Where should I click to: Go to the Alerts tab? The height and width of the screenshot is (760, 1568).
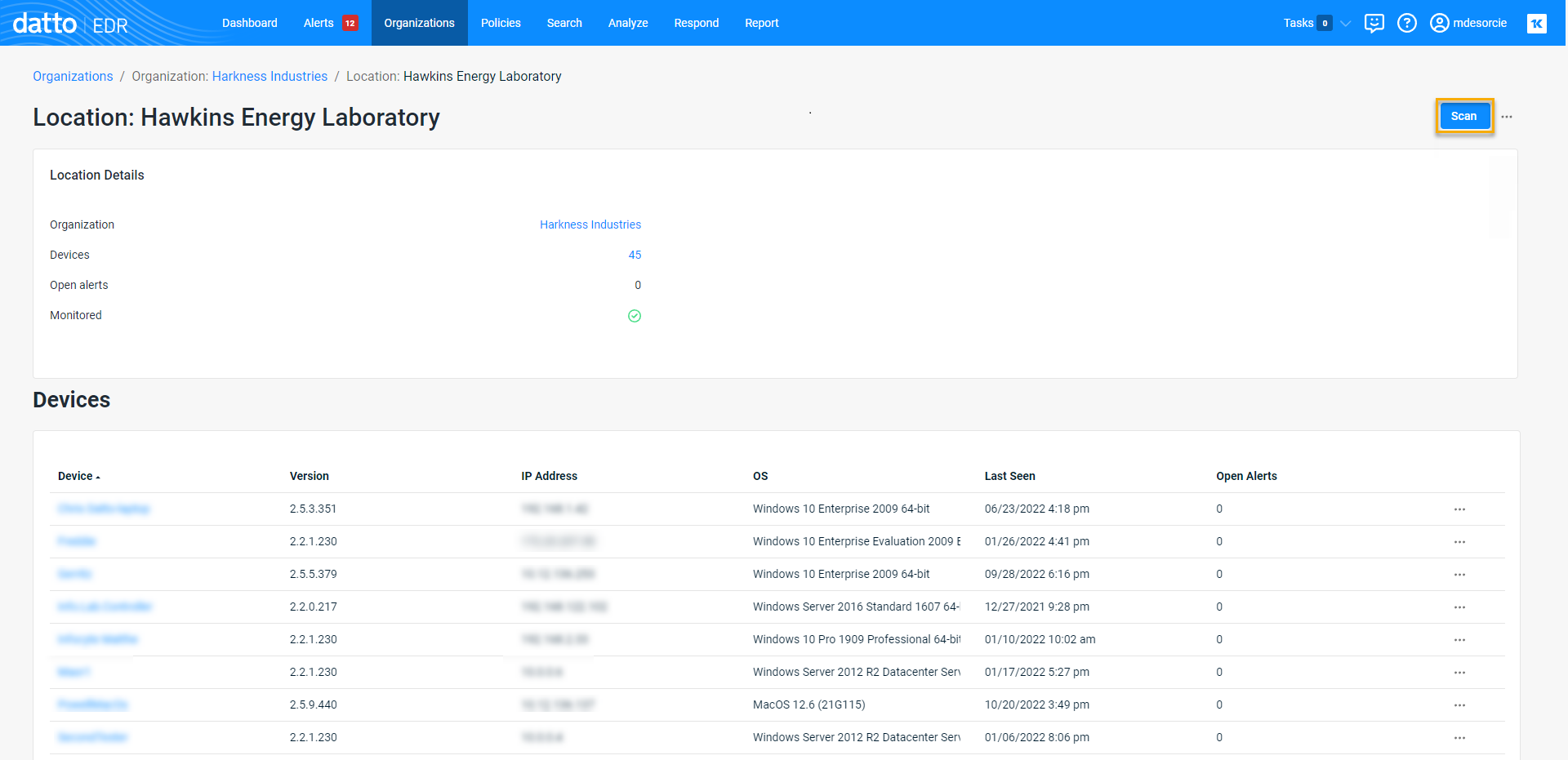pyautogui.click(x=318, y=23)
